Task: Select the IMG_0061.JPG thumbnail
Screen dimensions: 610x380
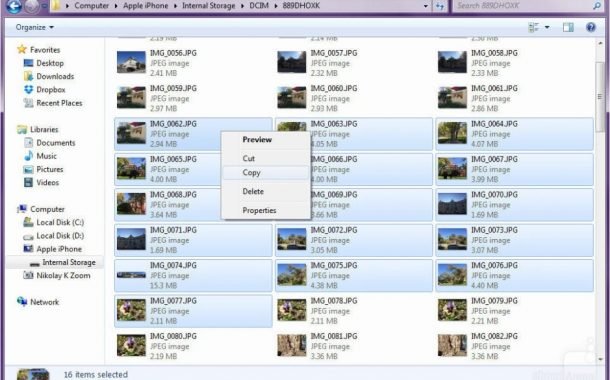Action: point(452,98)
